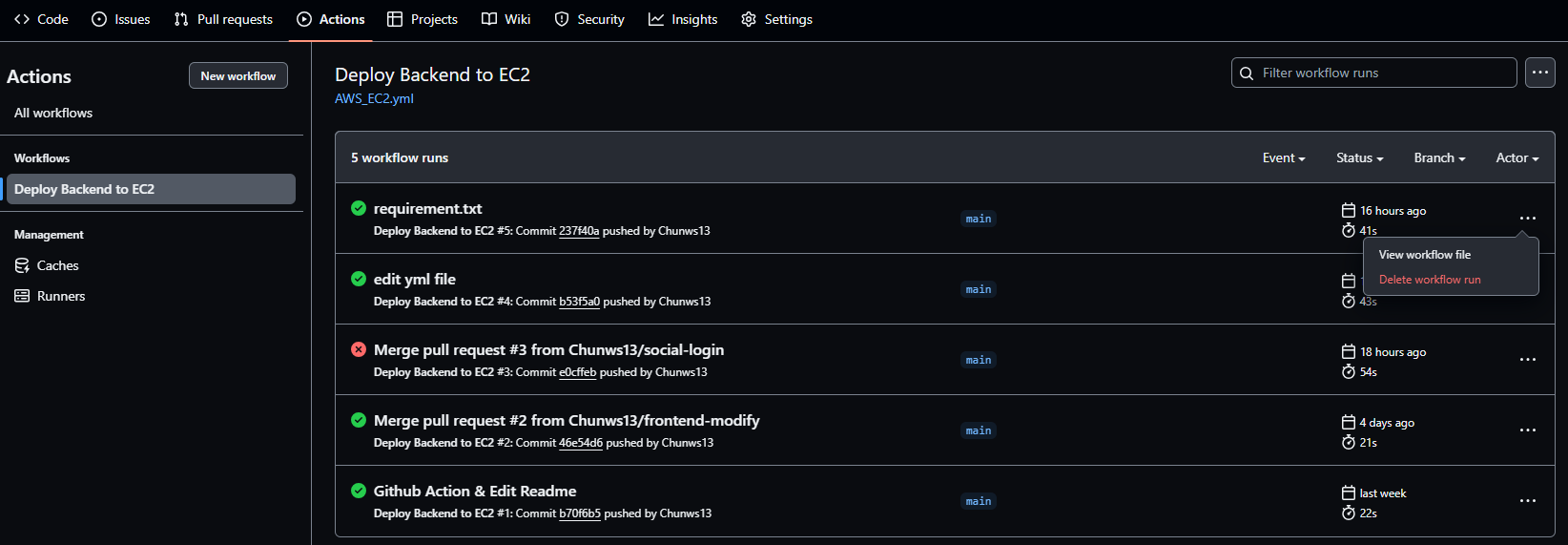
Task: Click the 18 hours ago timestamp
Action: tap(1393, 352)
